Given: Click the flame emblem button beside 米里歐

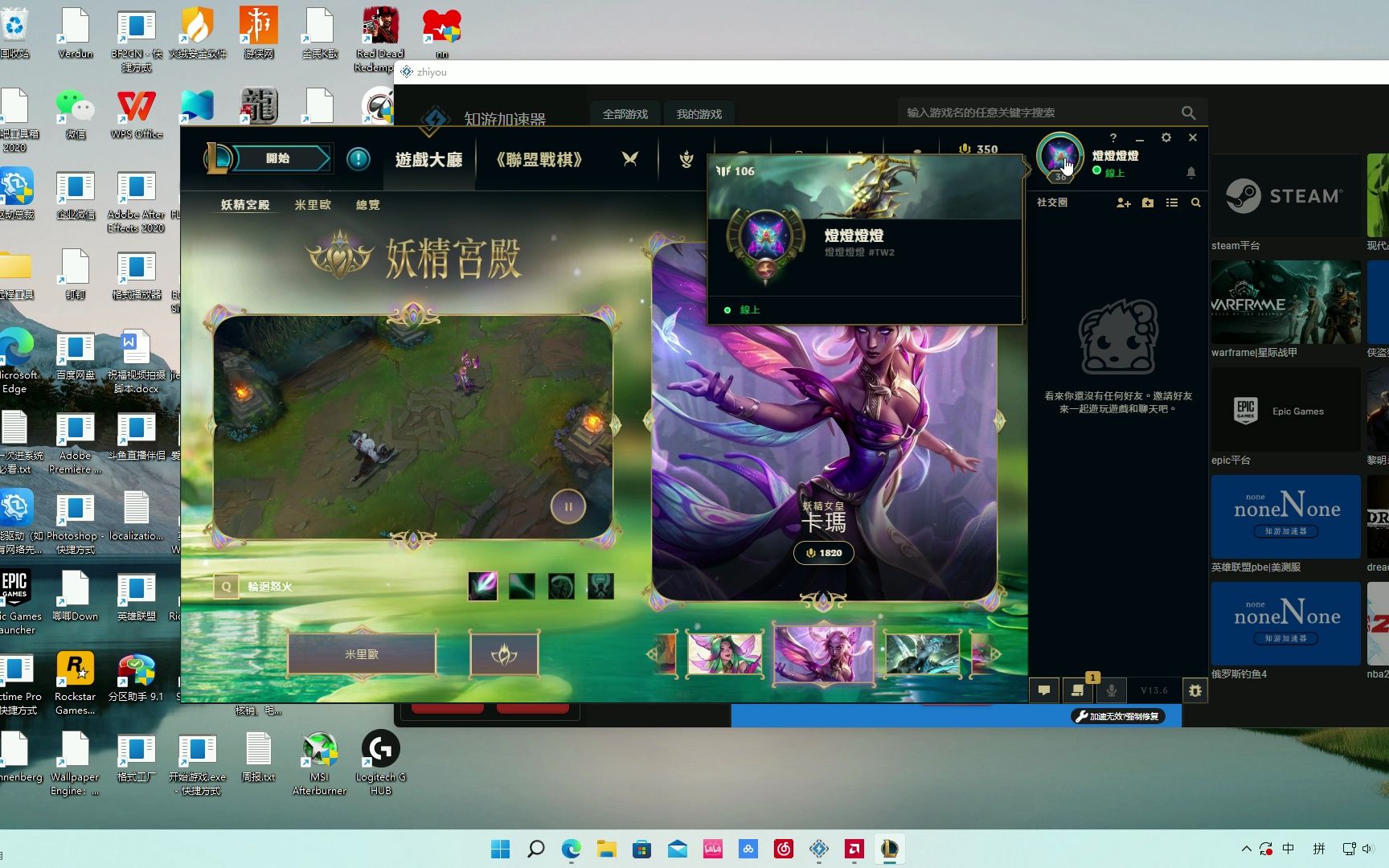Looking at the screenshot, I should click(x=504, y=654).
